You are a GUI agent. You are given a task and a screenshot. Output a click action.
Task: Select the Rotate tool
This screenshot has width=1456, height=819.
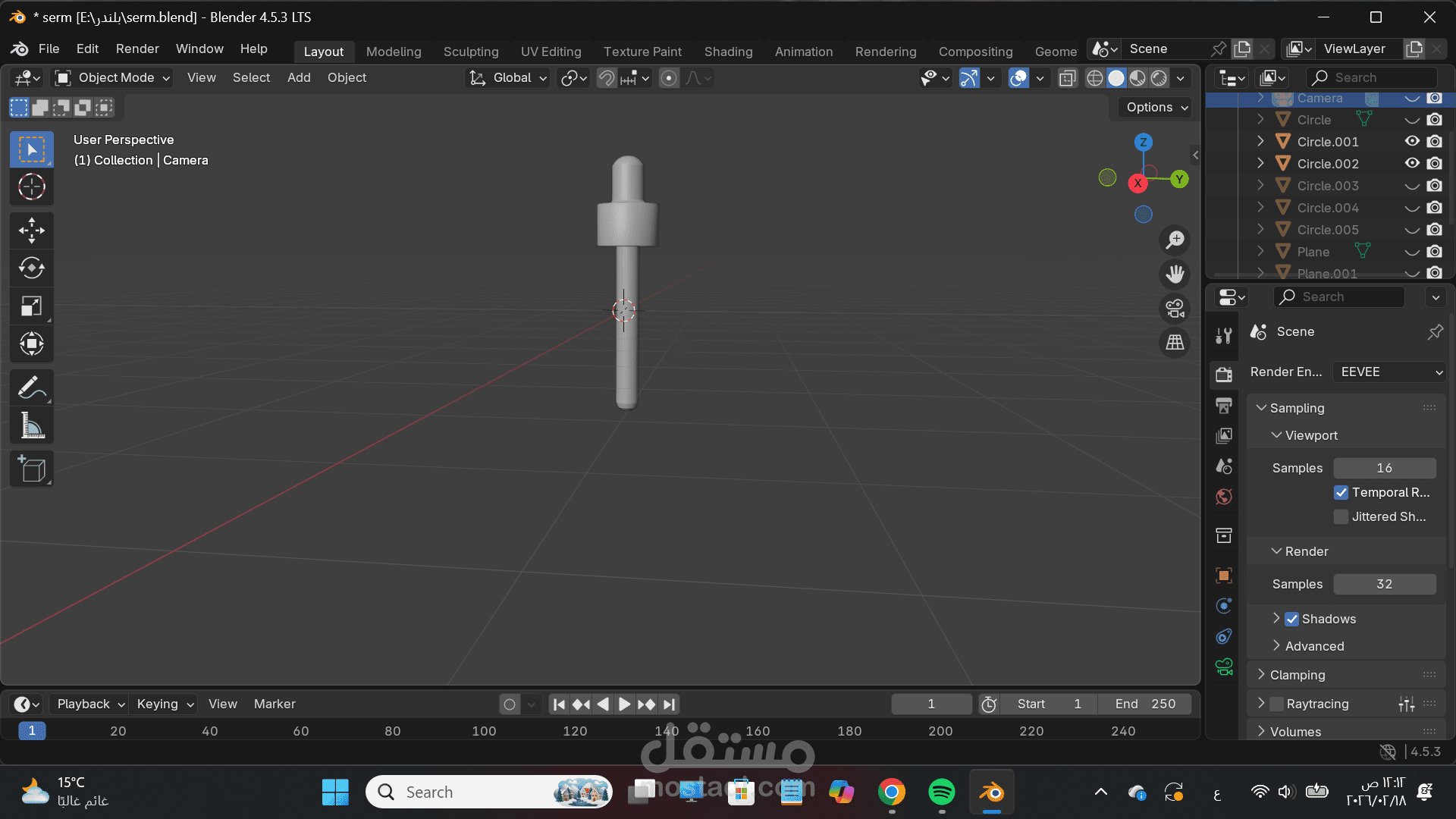(31, 268)
